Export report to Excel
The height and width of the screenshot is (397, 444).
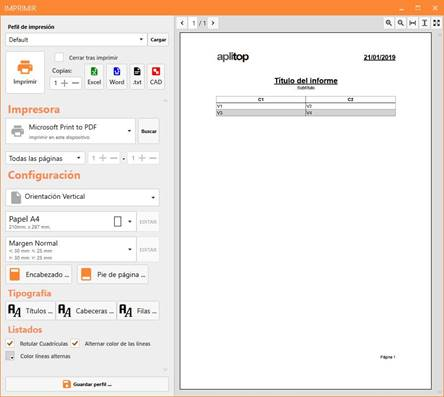(94, 76)
